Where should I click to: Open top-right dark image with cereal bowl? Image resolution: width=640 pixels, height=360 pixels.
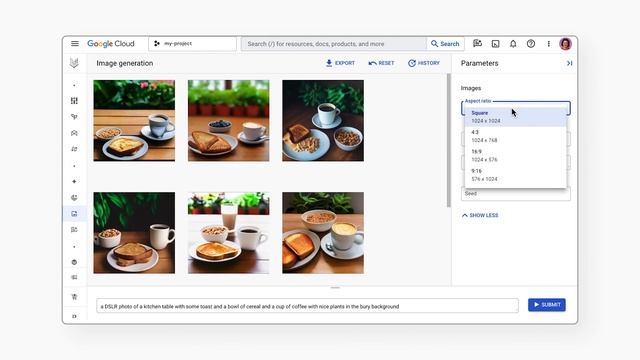(x=323, y=120)
